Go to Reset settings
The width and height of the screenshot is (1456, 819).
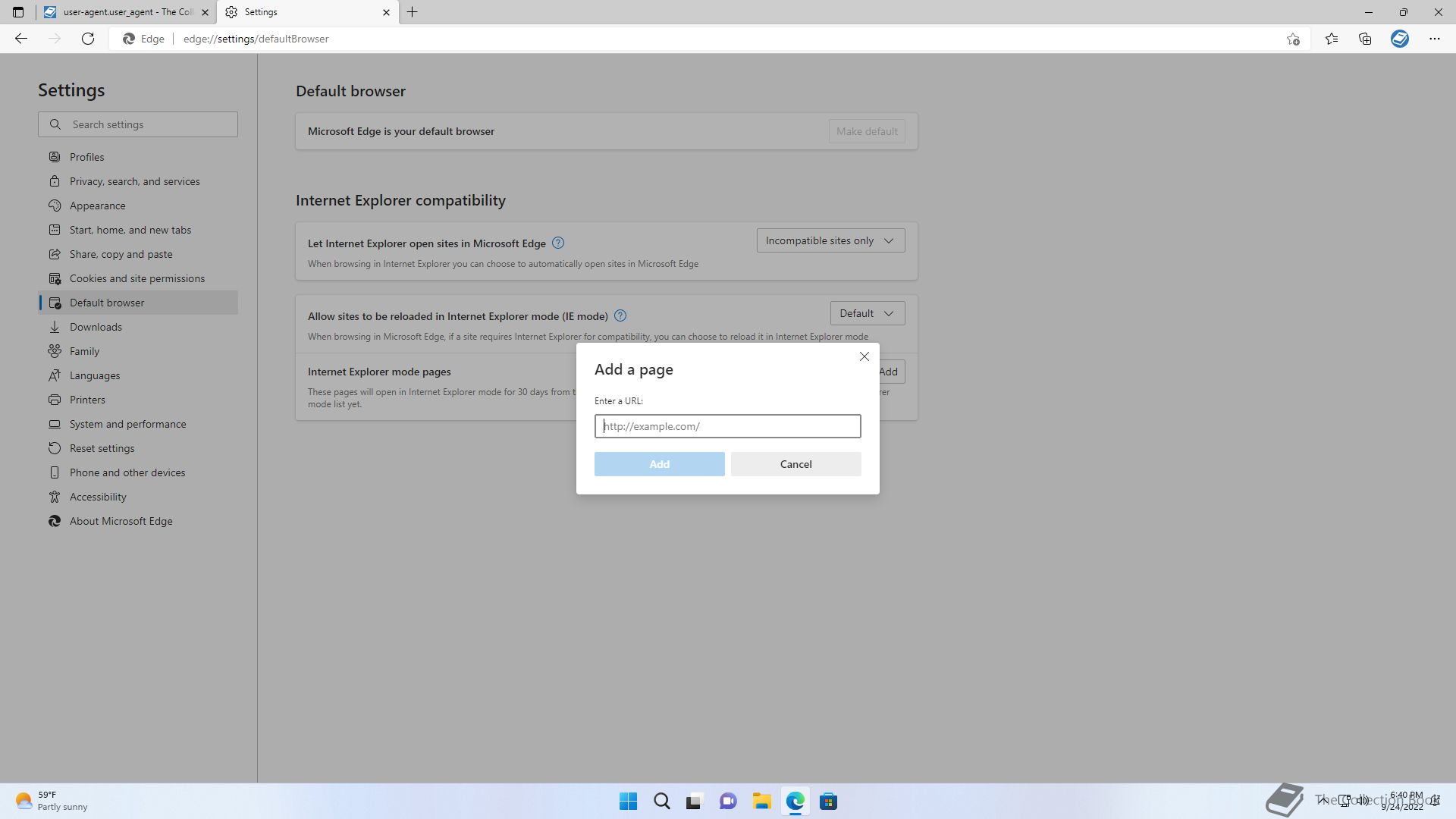click(x=138, y=448)
